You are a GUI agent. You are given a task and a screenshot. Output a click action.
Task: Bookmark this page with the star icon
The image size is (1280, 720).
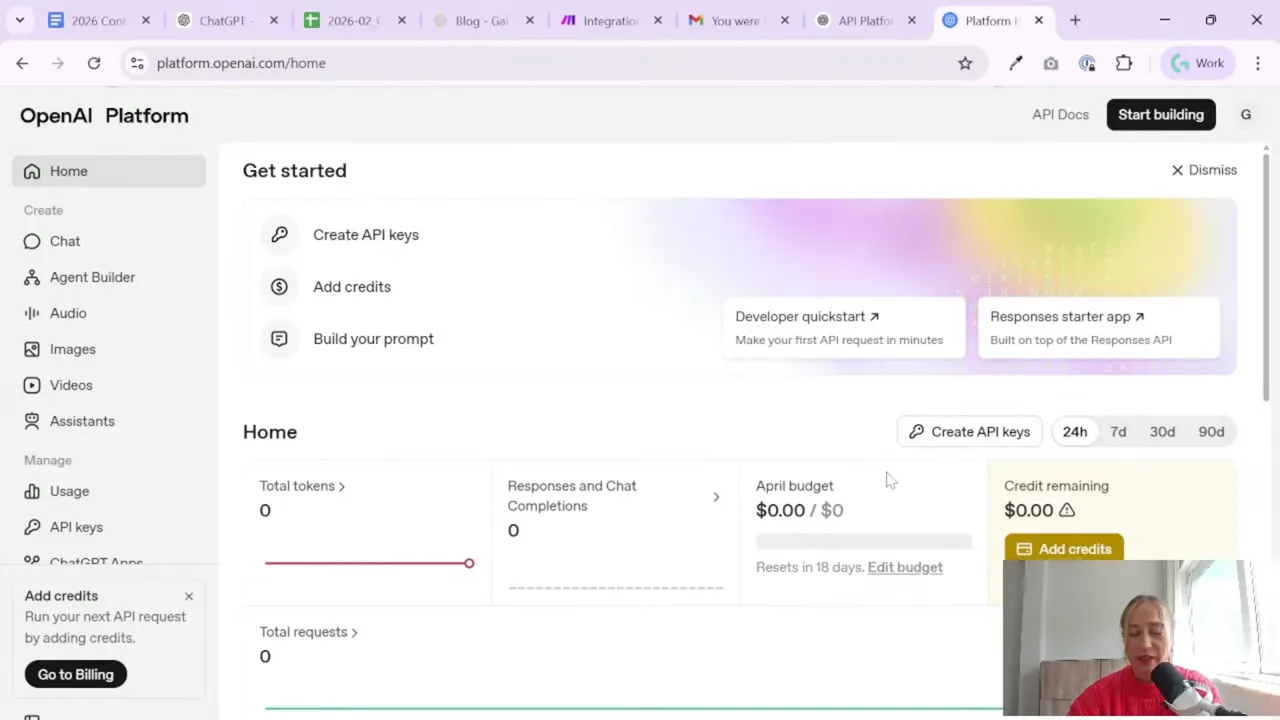965,63
